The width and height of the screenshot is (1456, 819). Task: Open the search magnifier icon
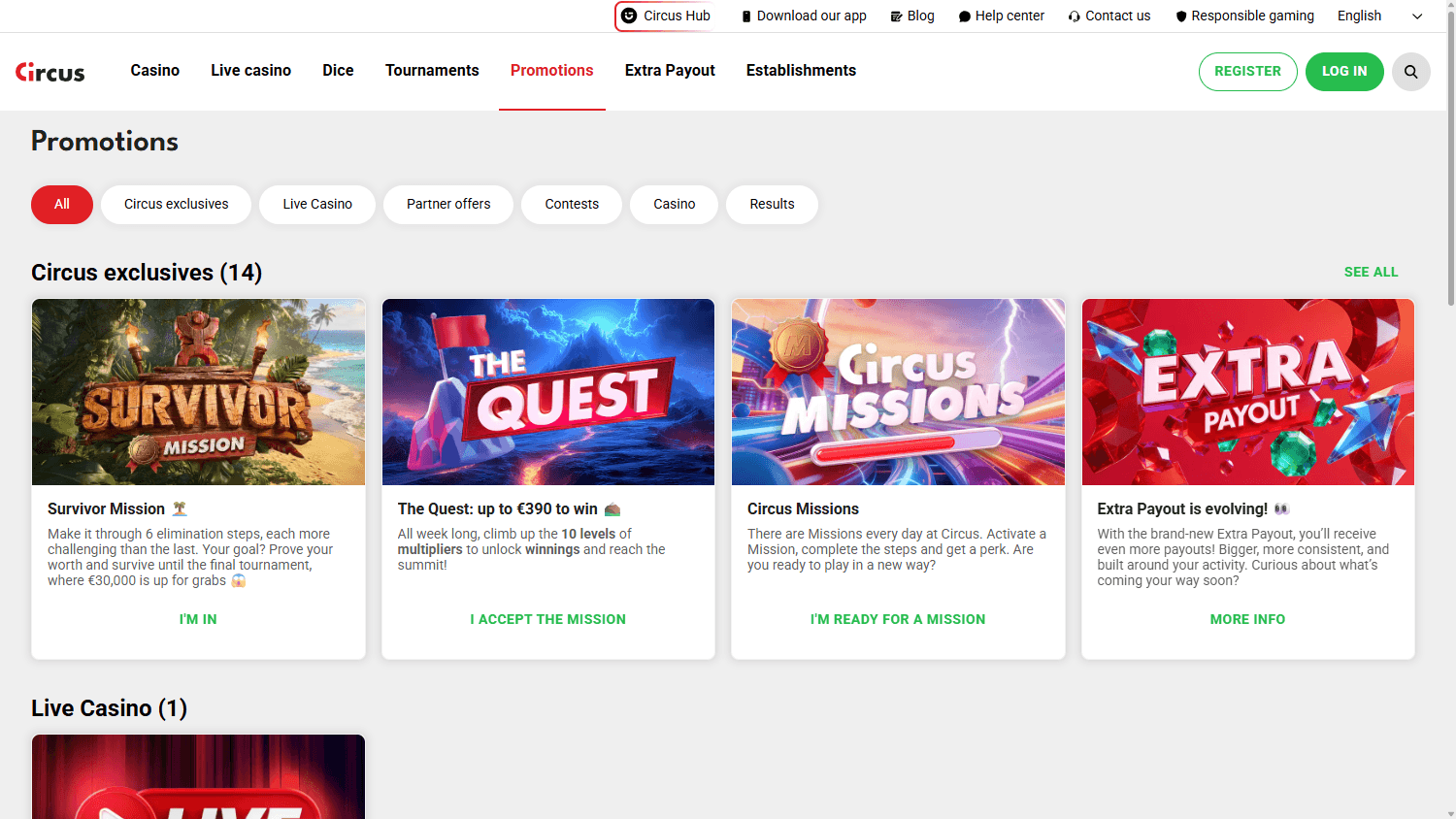coord(1410,72)
